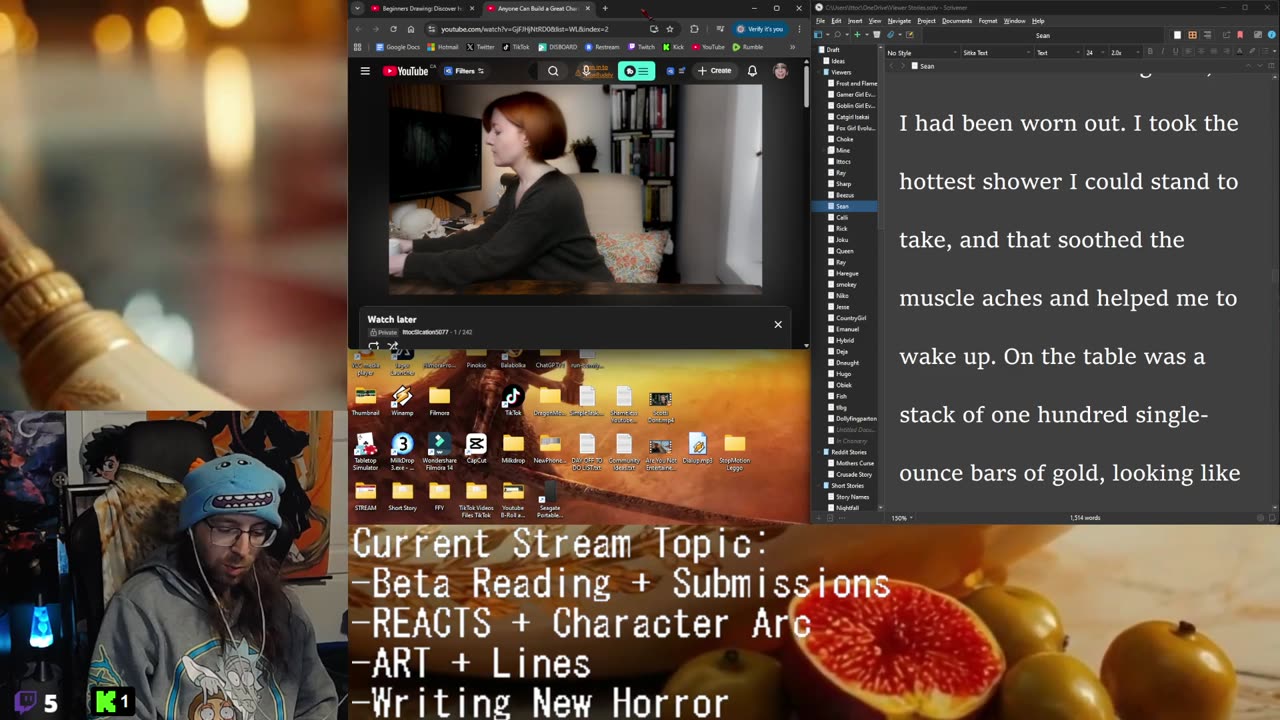
Task: Click the browser address bar URL
Action: click(x=525, y=29)
